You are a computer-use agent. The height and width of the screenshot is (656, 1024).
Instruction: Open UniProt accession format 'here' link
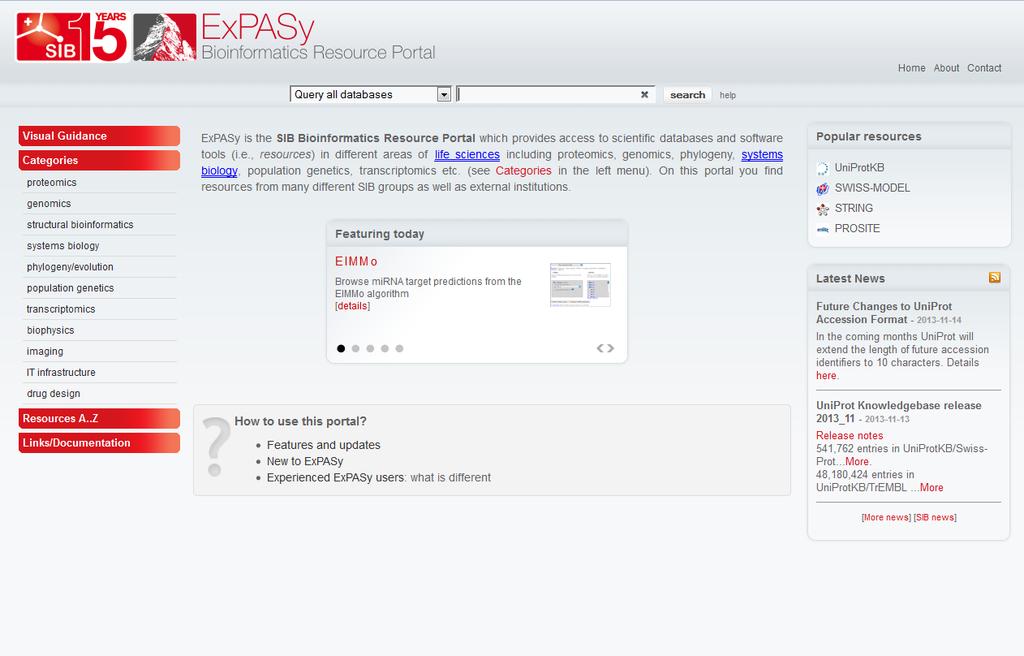tap(826, 376)
